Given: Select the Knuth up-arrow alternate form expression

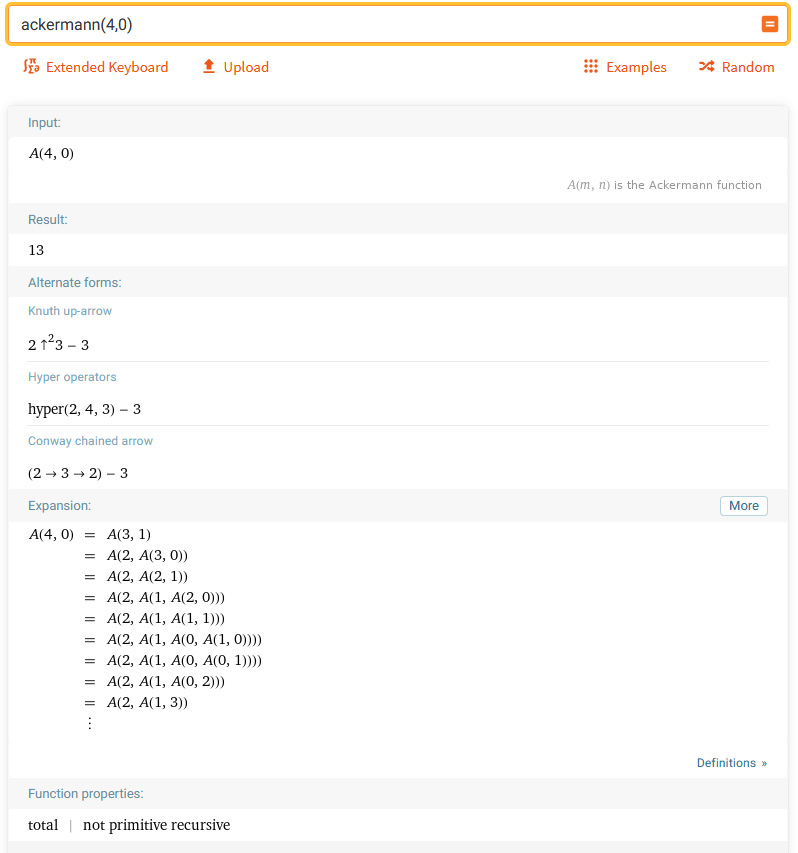Looking at the screenshot, I should pos(59,344).
